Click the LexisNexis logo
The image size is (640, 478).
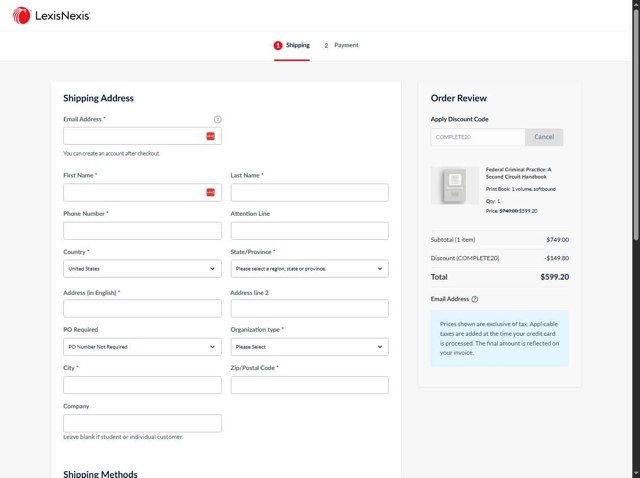[x=51, y=16]
